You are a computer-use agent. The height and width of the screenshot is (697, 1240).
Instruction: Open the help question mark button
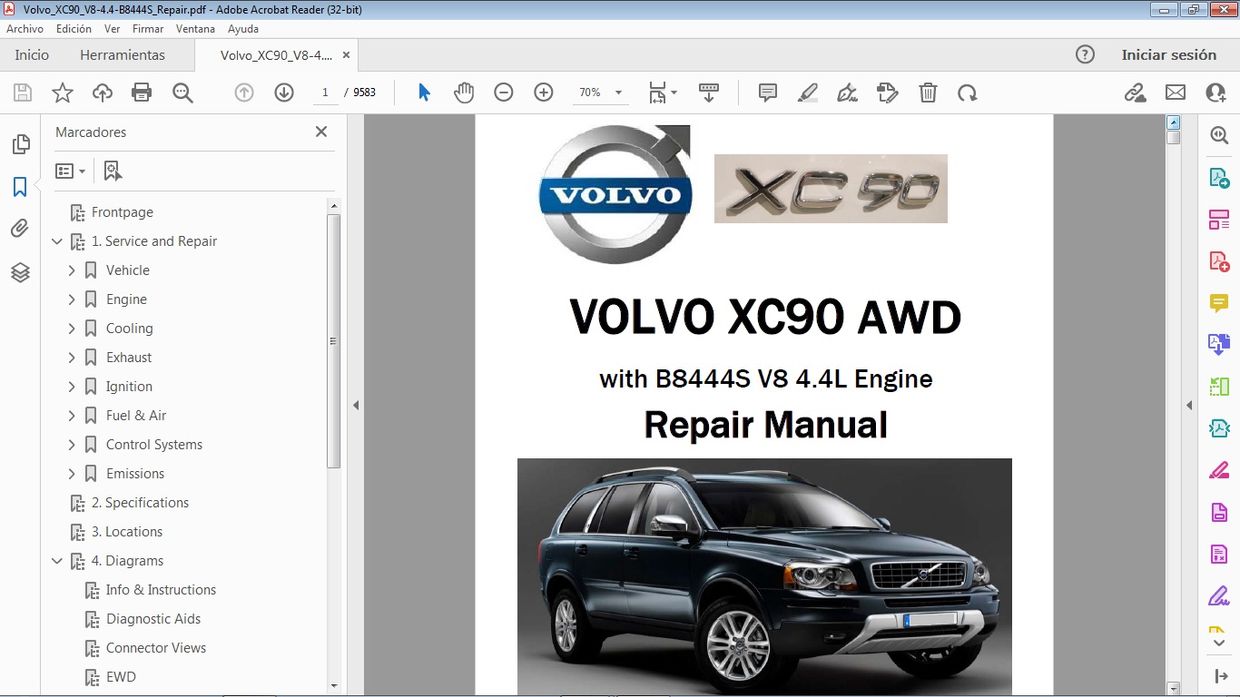(x=1085, y=55)
